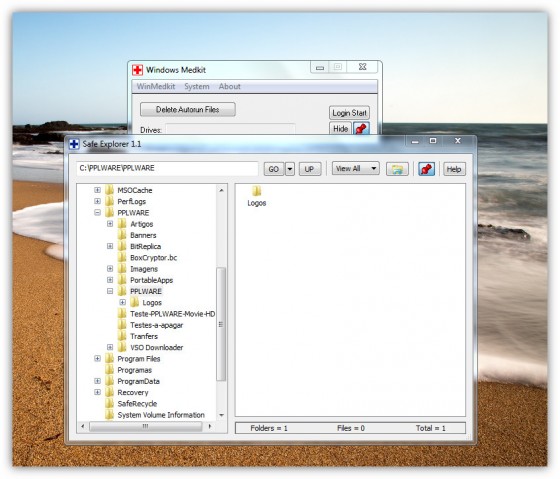
Task: Click the Tranfers folder icon in tree
Action: pyautogui.click(x=122, y=336)
